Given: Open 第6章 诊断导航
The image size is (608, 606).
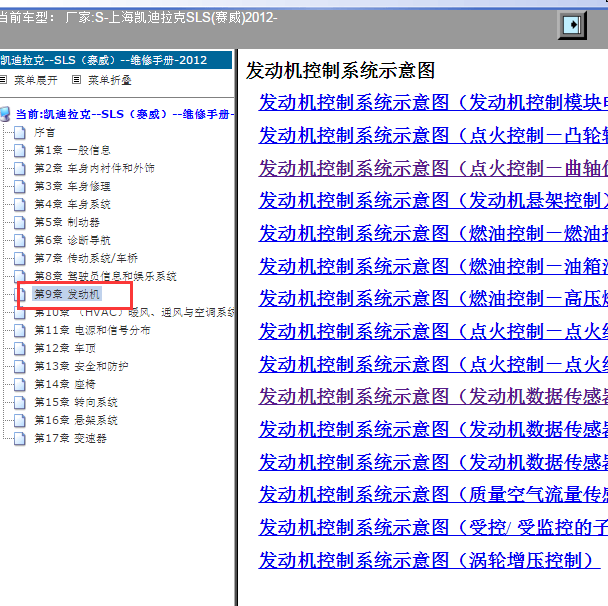Looking at the screenshot, I should coord(72,240).
